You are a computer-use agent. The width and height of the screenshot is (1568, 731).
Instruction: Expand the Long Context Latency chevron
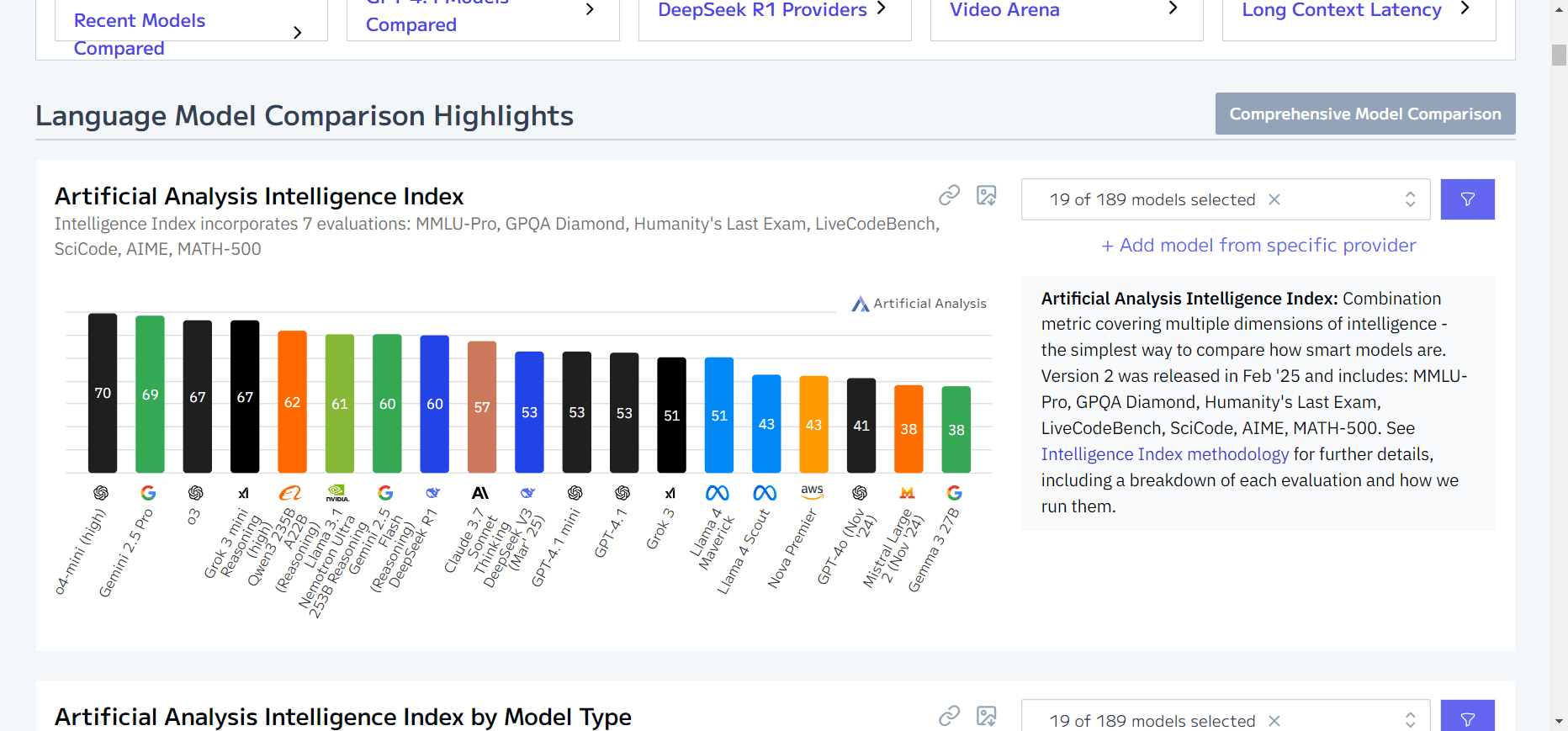(x=1465, y=8)
